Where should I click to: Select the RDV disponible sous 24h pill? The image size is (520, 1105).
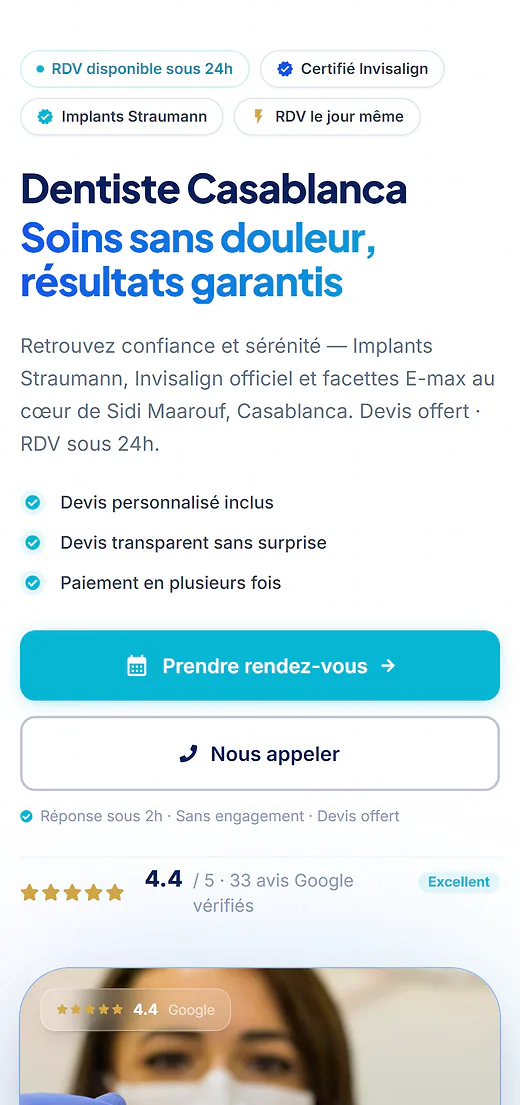(135, 69)
